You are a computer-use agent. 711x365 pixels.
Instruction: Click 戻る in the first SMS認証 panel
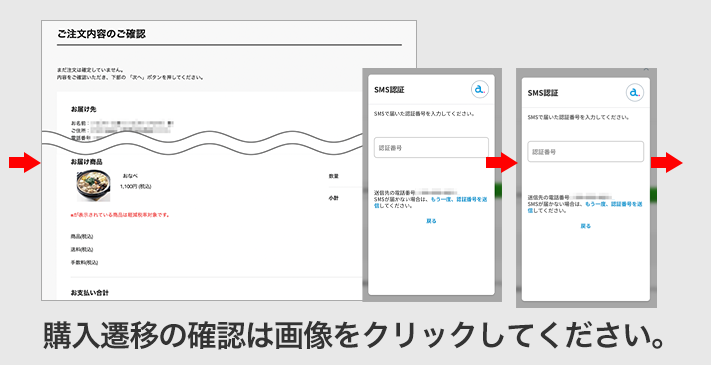(x=431, y=221)
